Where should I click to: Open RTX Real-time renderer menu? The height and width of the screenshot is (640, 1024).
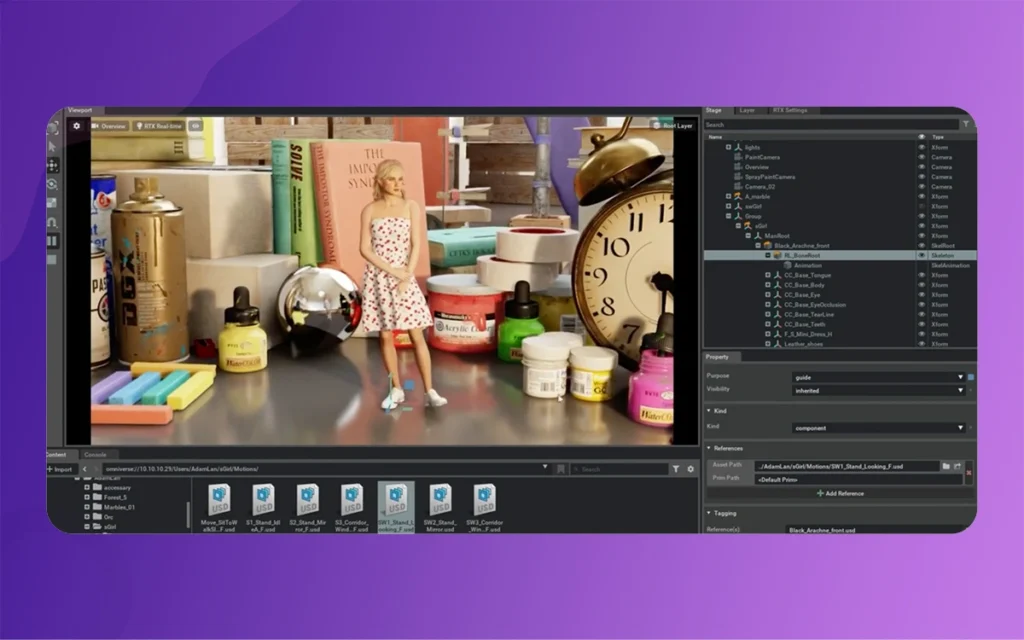coord(159,126)
